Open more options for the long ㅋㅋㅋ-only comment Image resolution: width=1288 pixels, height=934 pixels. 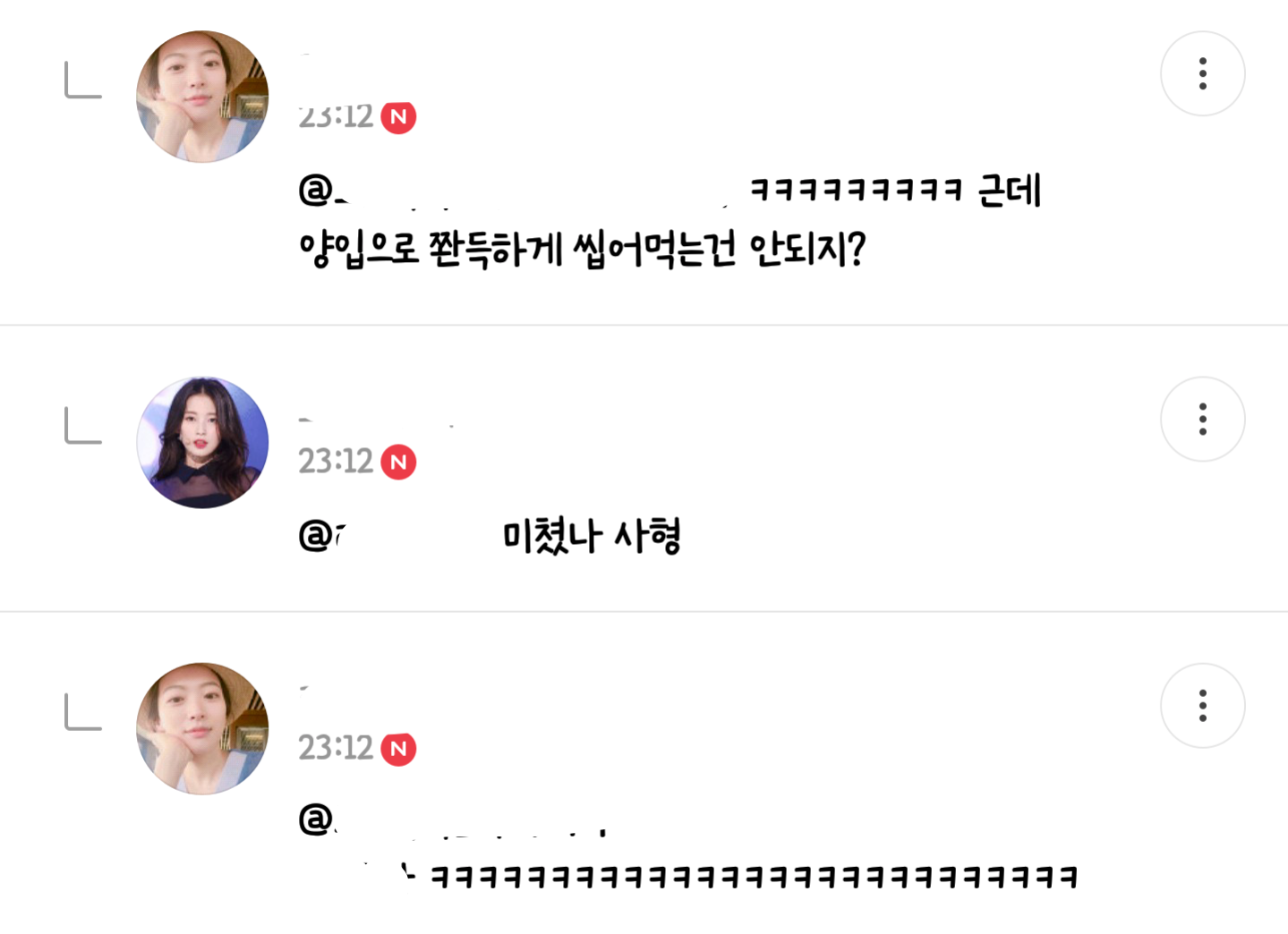pos(1202,705)
